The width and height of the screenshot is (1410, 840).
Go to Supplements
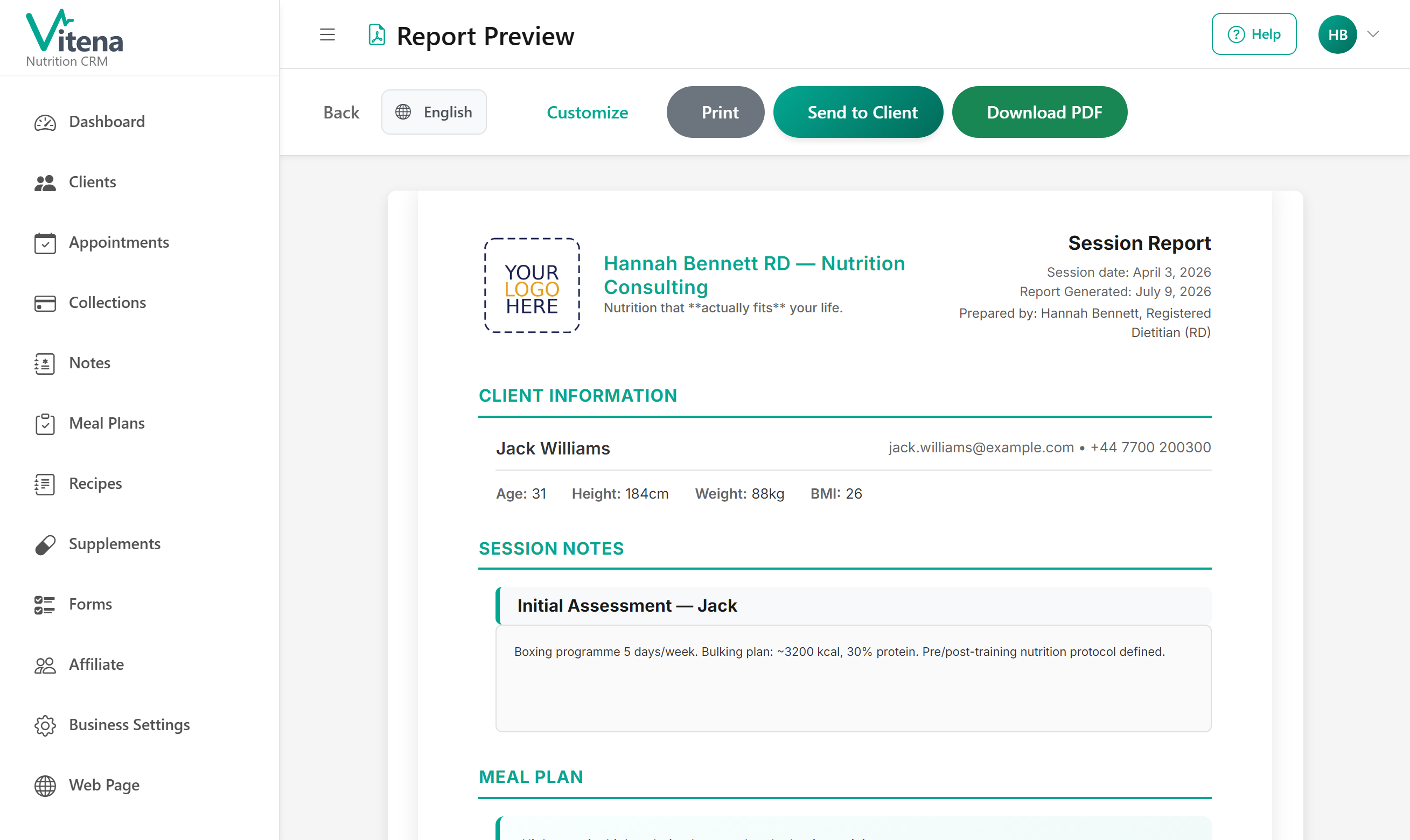click(115, 544)
